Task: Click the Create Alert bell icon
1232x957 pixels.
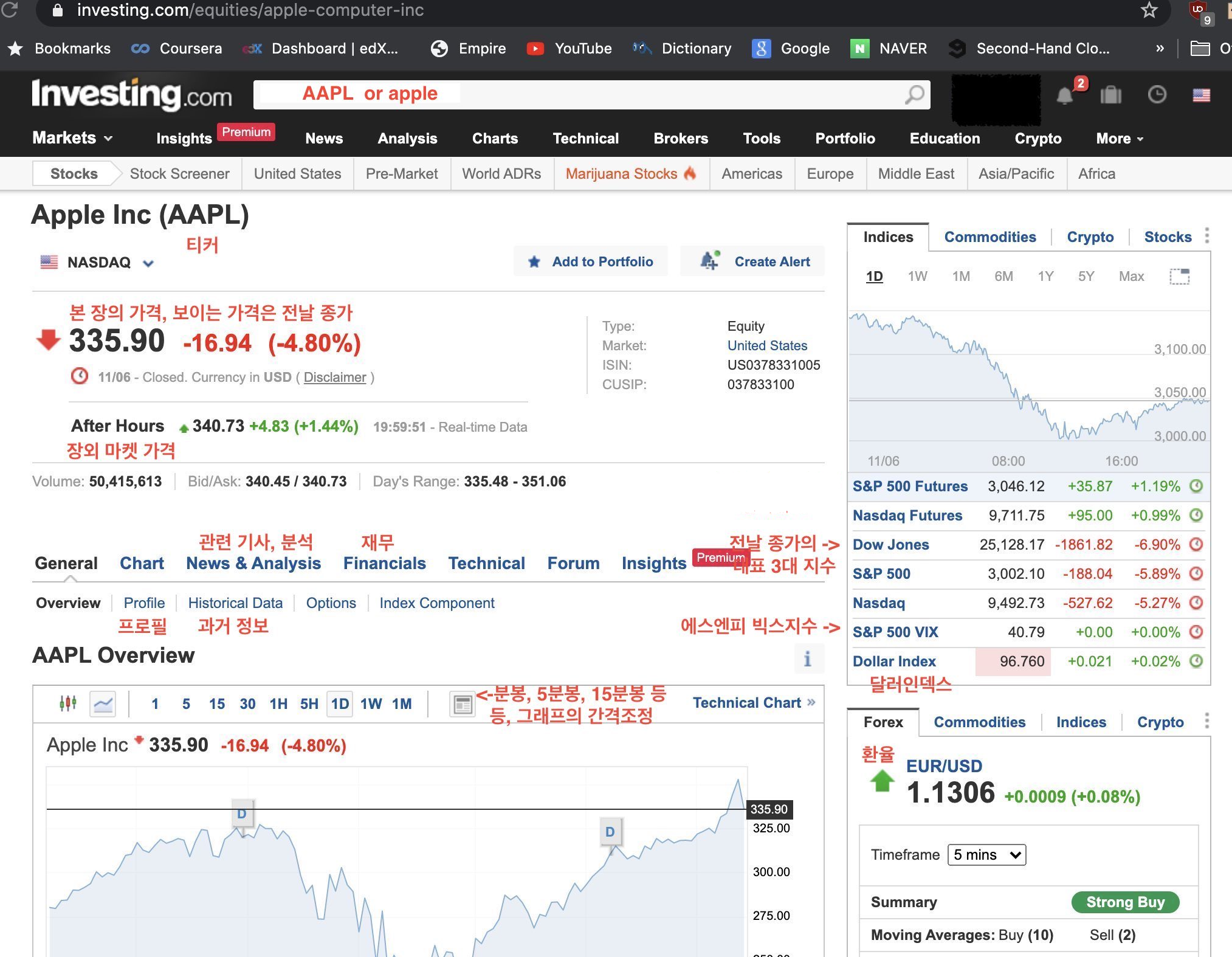Action: 709,261
